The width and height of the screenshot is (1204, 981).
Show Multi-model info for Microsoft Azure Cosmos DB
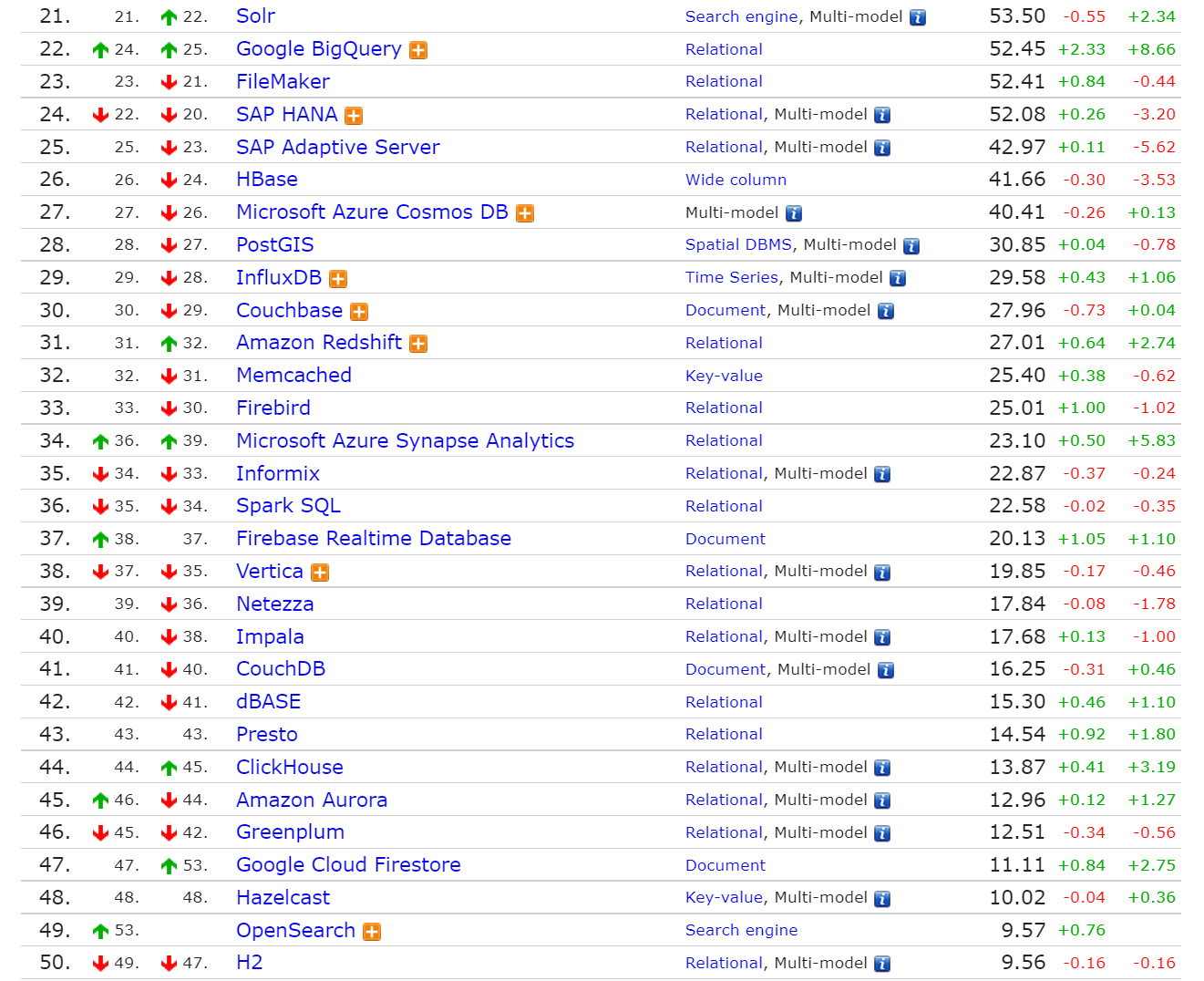click(x=794, y=213)
